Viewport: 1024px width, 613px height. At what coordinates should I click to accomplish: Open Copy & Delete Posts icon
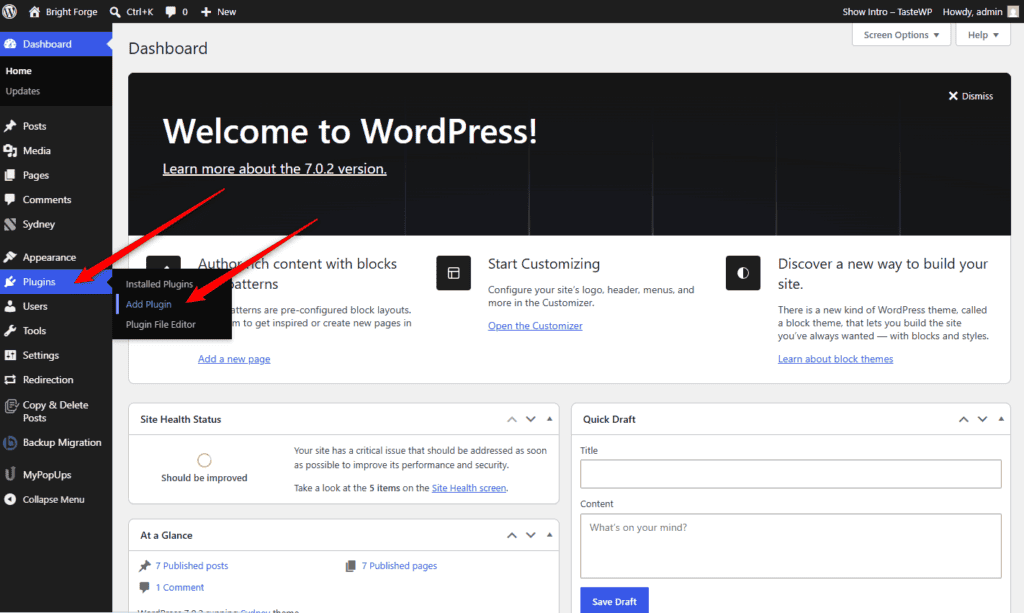click(x=10, y=406)
